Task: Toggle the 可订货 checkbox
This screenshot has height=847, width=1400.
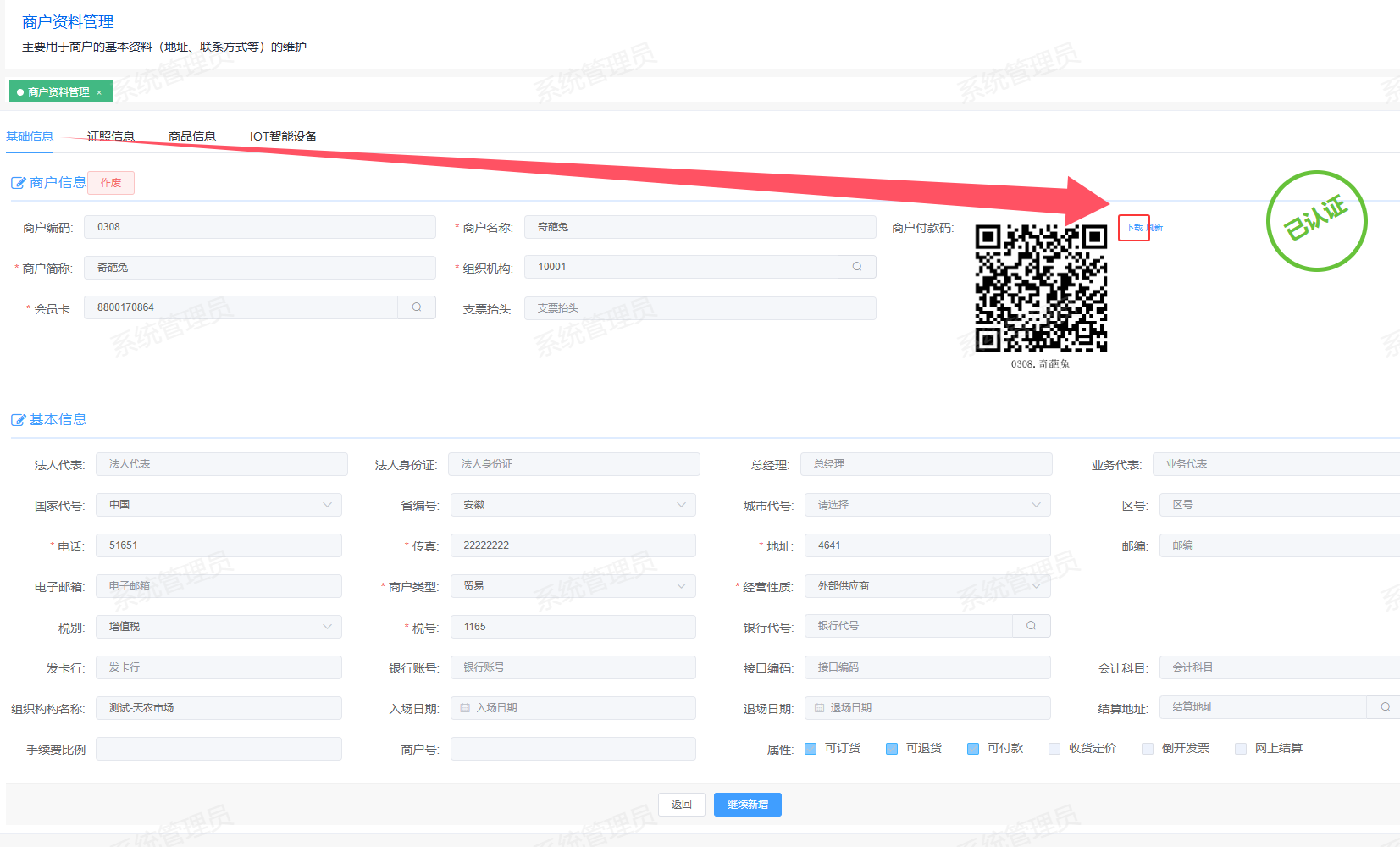Action: (811, 749)
